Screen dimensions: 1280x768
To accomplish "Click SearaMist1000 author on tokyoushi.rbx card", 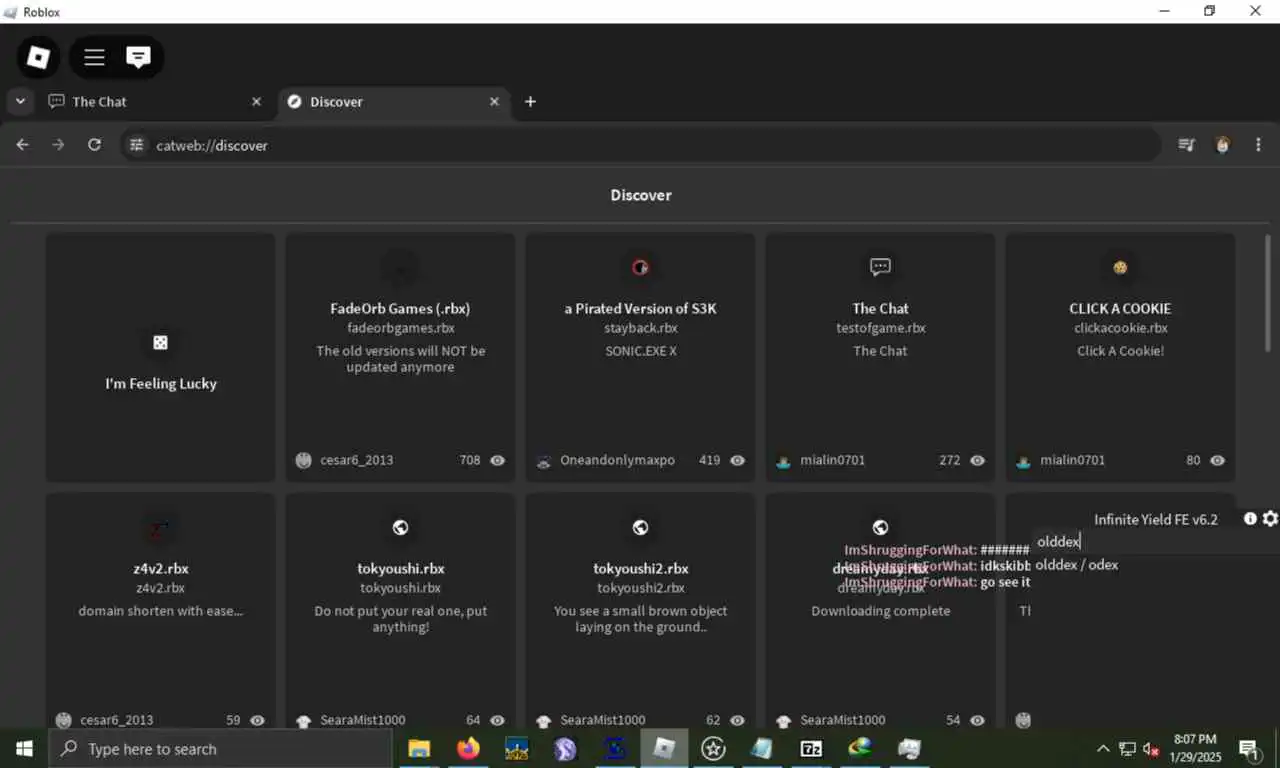I will click(363, 720).
